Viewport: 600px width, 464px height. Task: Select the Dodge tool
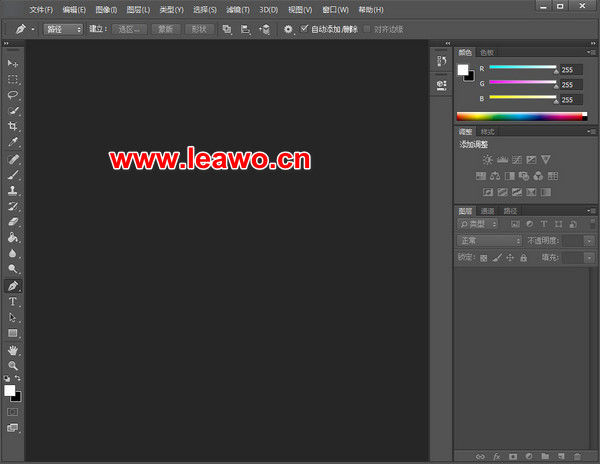[x=13, y=269]
